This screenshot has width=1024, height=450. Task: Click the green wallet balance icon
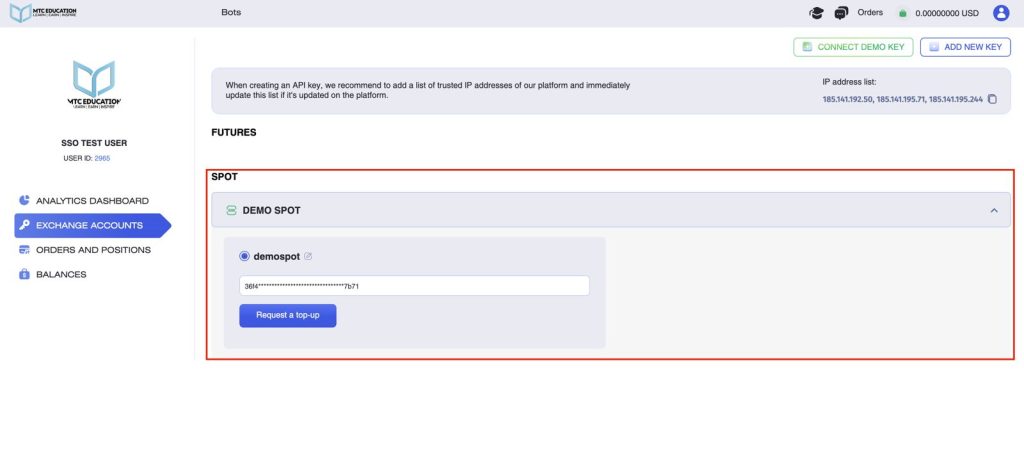click(x=903, y=13)
